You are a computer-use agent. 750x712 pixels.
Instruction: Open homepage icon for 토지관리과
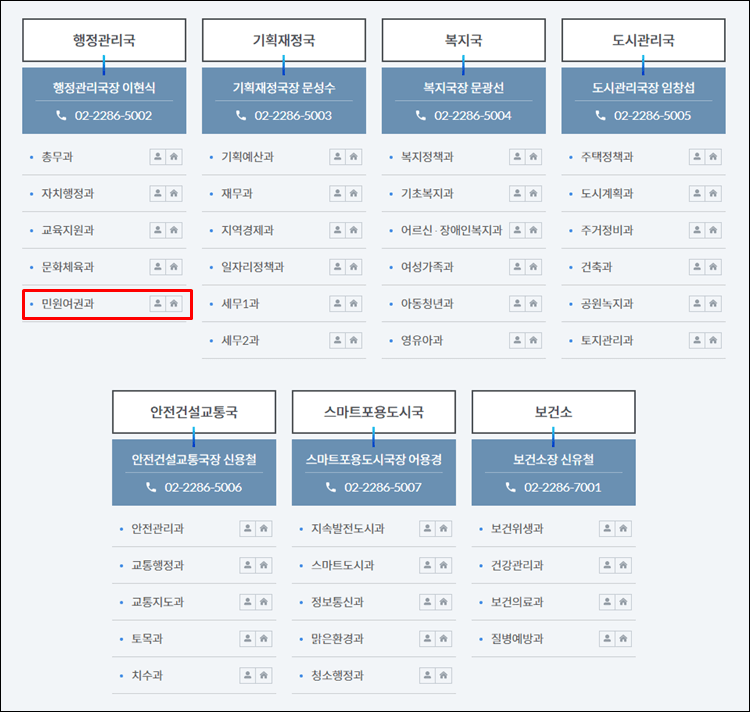[714, 340]
